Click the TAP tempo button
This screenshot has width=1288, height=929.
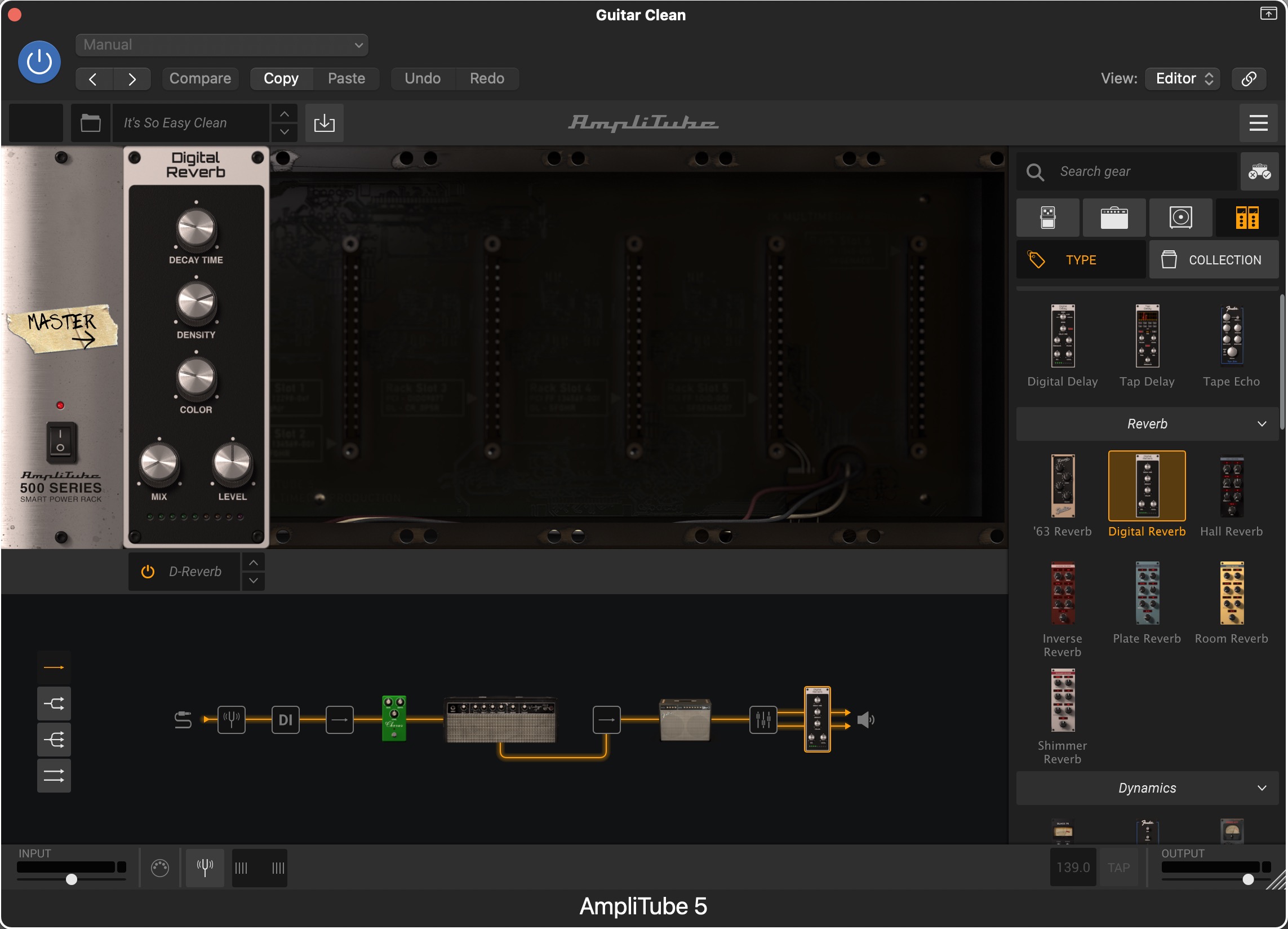(x=1118, y=868)
